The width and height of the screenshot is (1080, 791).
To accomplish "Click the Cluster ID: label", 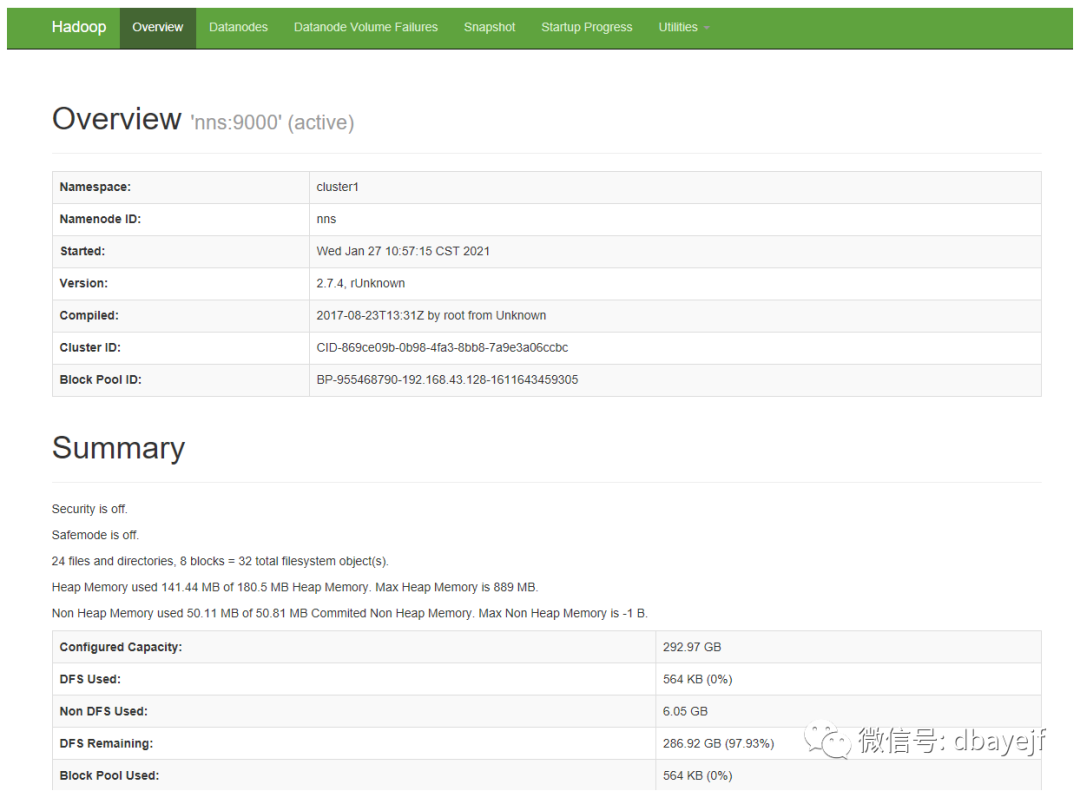I will 90,348.
